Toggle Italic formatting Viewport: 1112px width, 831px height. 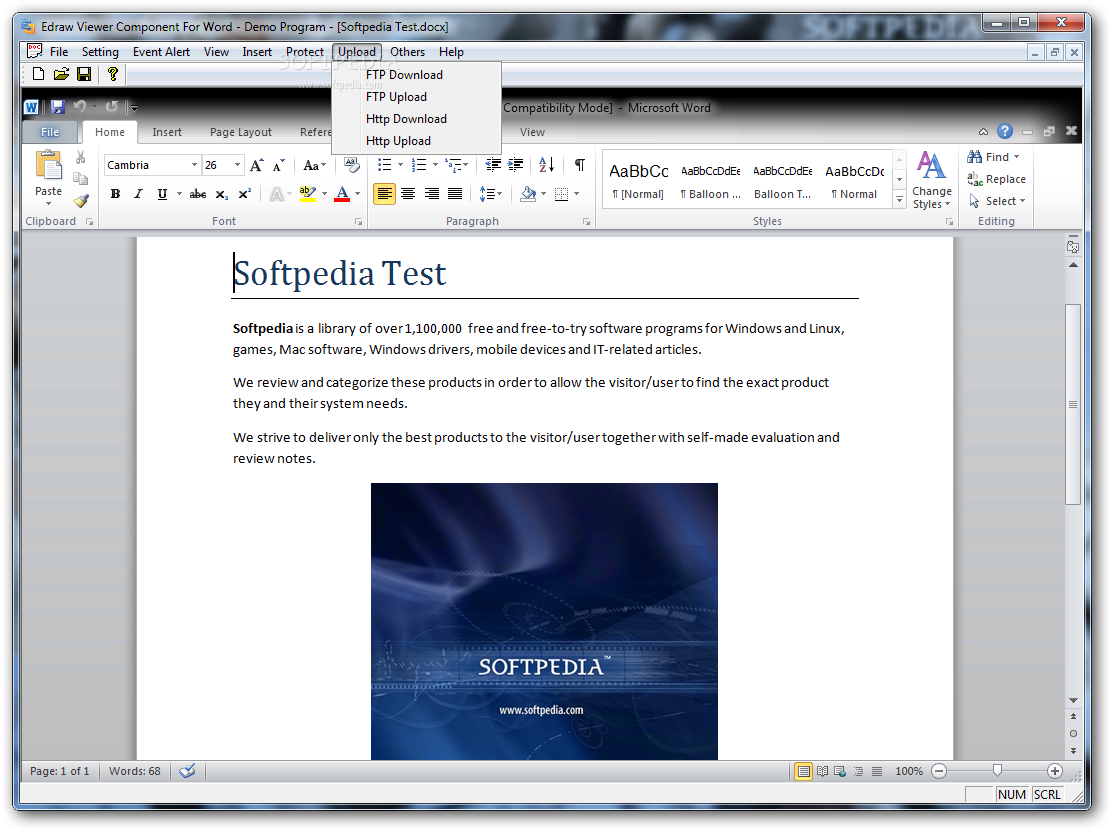(138, 194)
